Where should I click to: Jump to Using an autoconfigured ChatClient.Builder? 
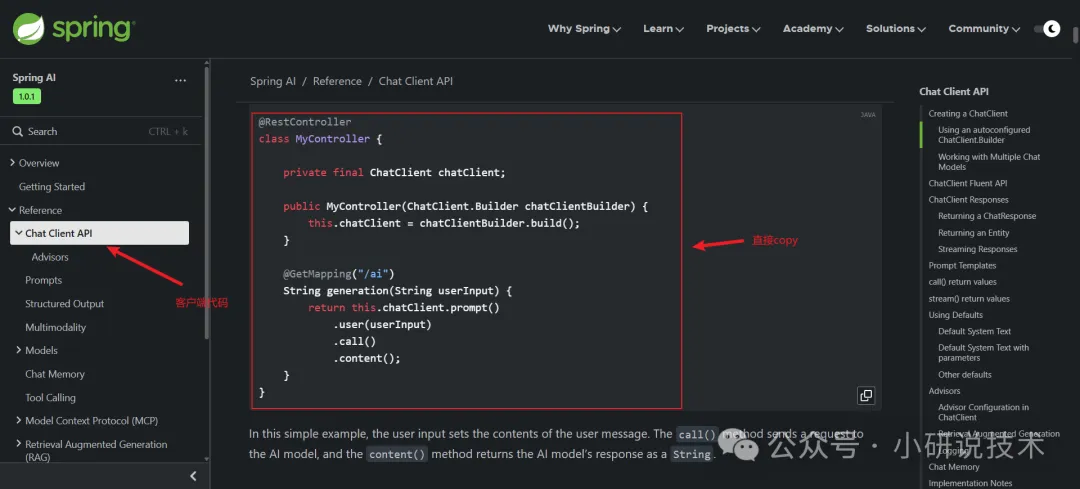pos(984,135)
